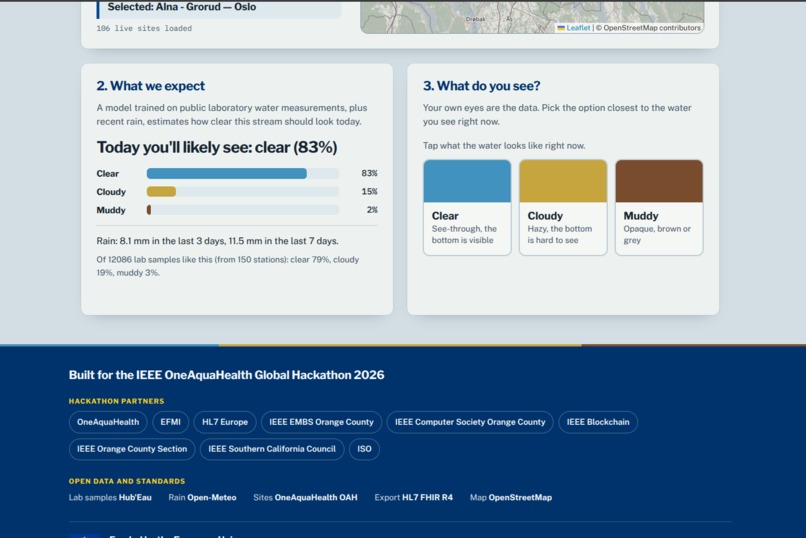Click the '15%' value
The image size is (806, 538).
tap(369, 192)
